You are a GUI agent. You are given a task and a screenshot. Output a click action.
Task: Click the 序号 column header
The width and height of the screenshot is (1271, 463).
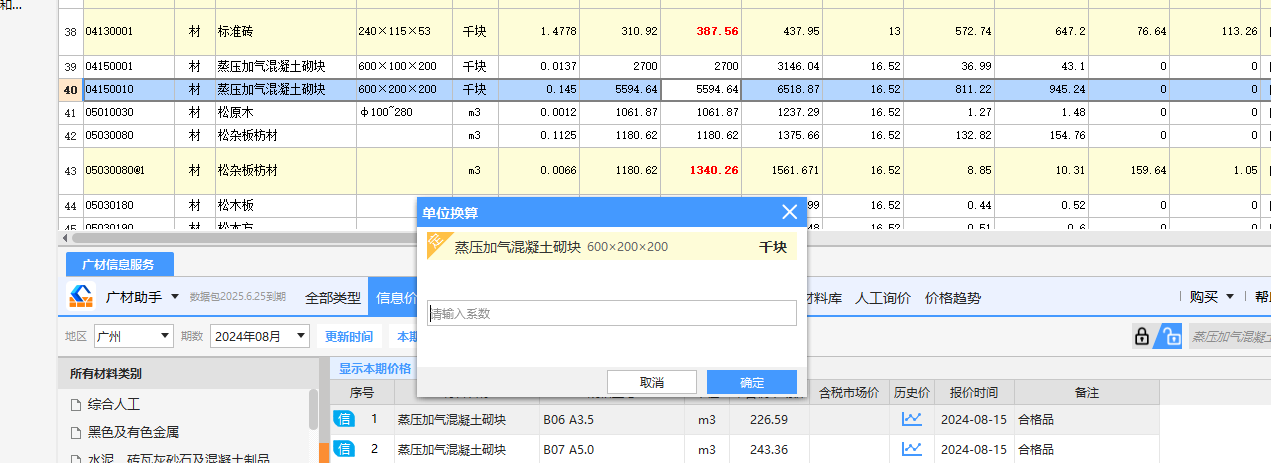pos(362,392)
